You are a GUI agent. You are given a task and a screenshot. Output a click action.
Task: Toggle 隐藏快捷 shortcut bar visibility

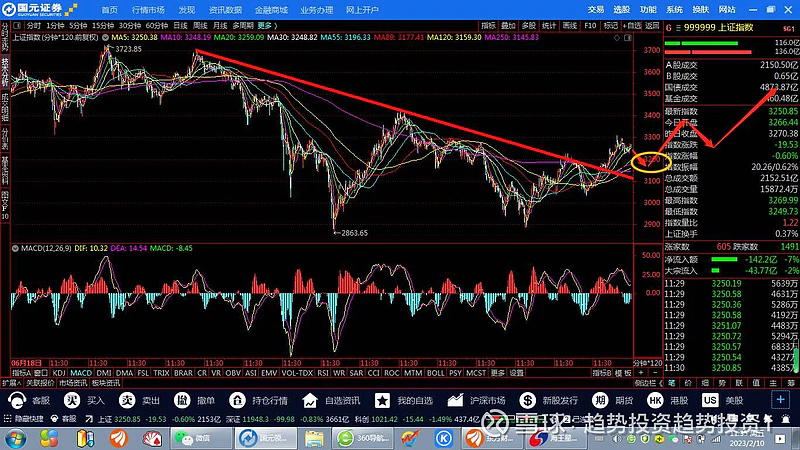(x=23, y=419)
